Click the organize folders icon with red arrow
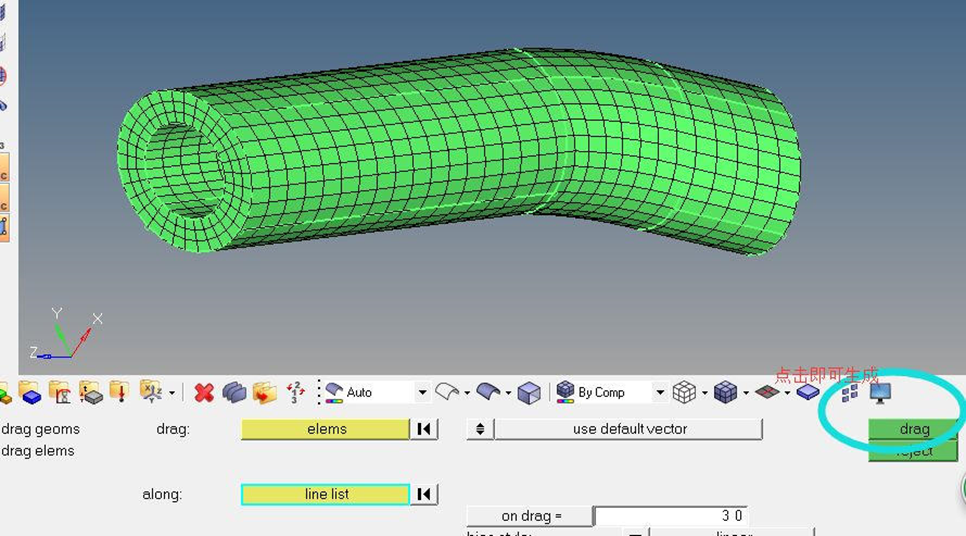This screenshot has width=966, height=536. click(x=264, y=392)
